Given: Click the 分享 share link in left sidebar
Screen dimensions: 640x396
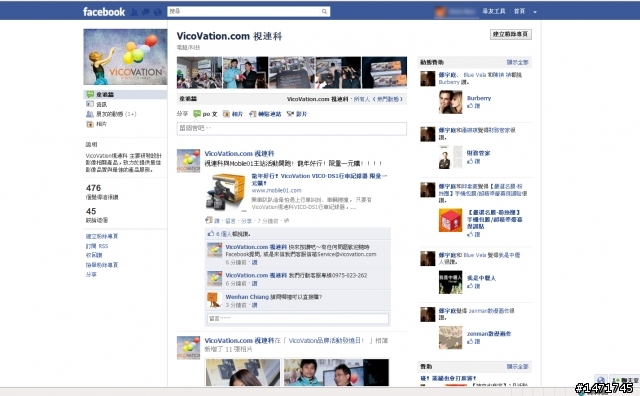Looking at the screenshot, I should 91,275.
